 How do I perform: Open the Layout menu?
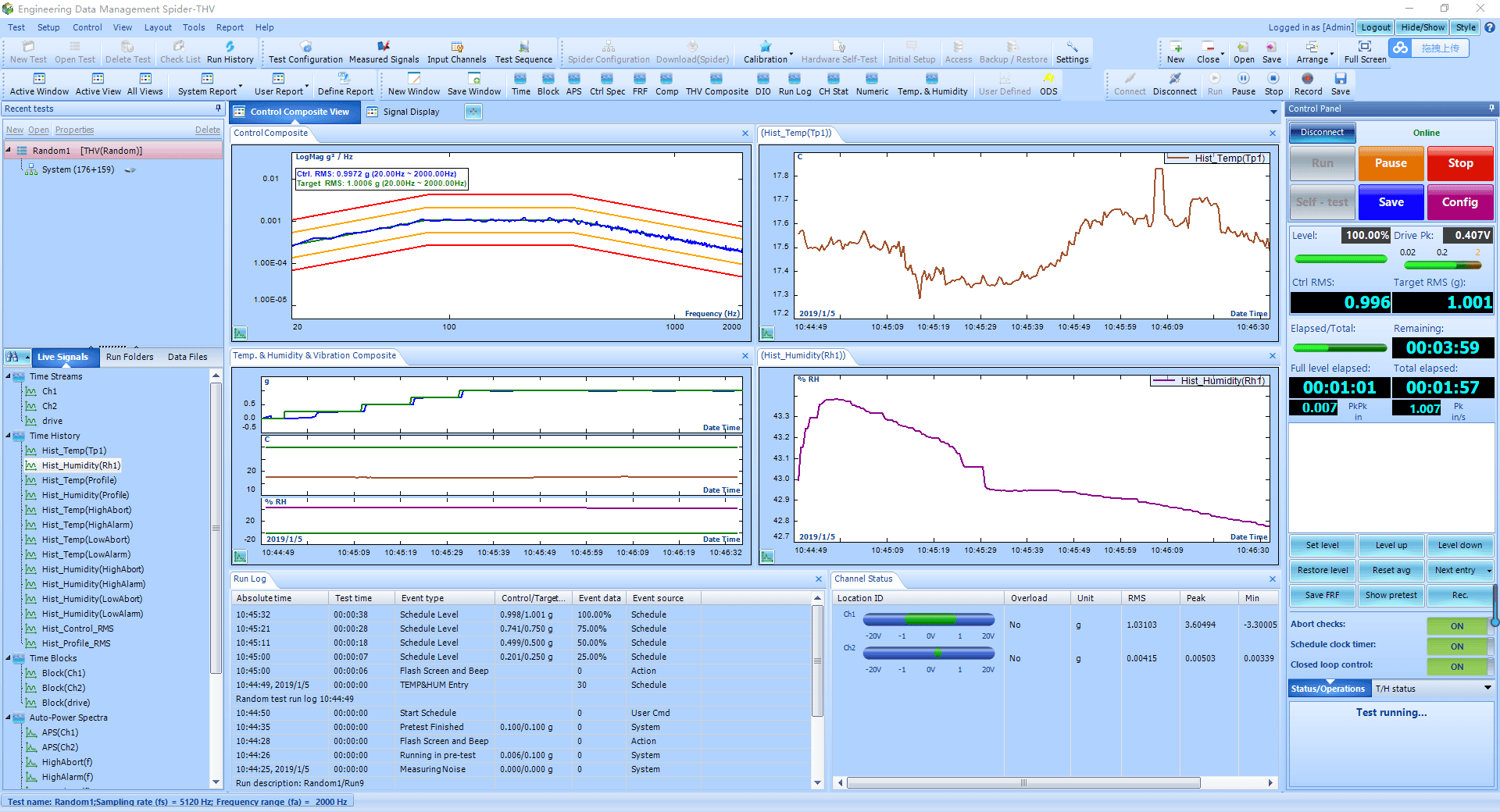click(x=158, y=27)
